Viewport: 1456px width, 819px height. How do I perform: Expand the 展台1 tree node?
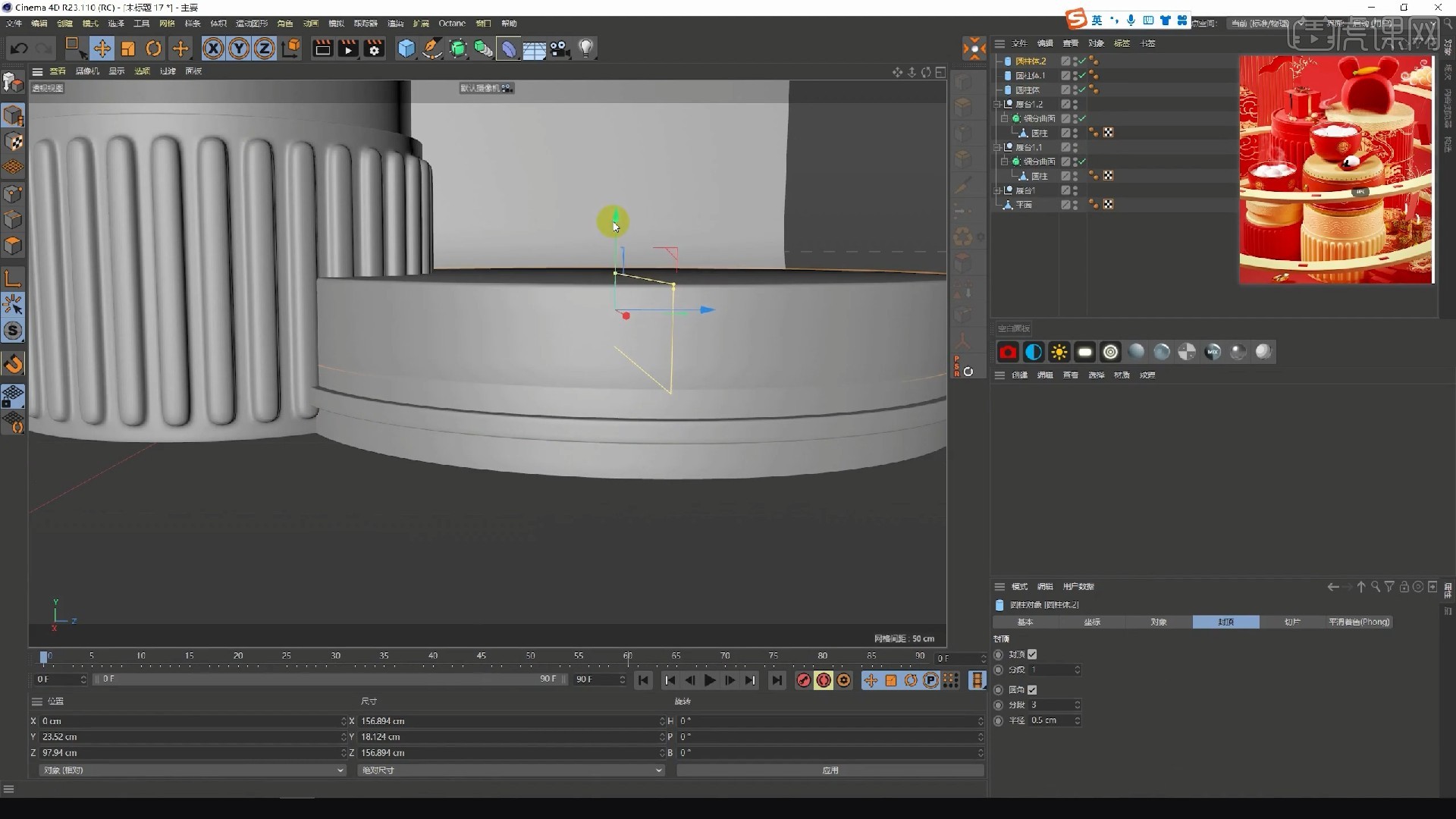tap(998, 190)
